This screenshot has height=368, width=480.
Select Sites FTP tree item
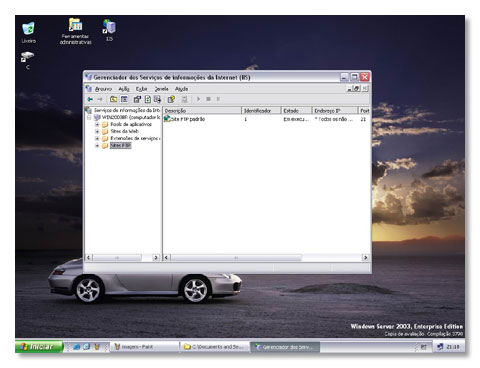click(120, 146)
